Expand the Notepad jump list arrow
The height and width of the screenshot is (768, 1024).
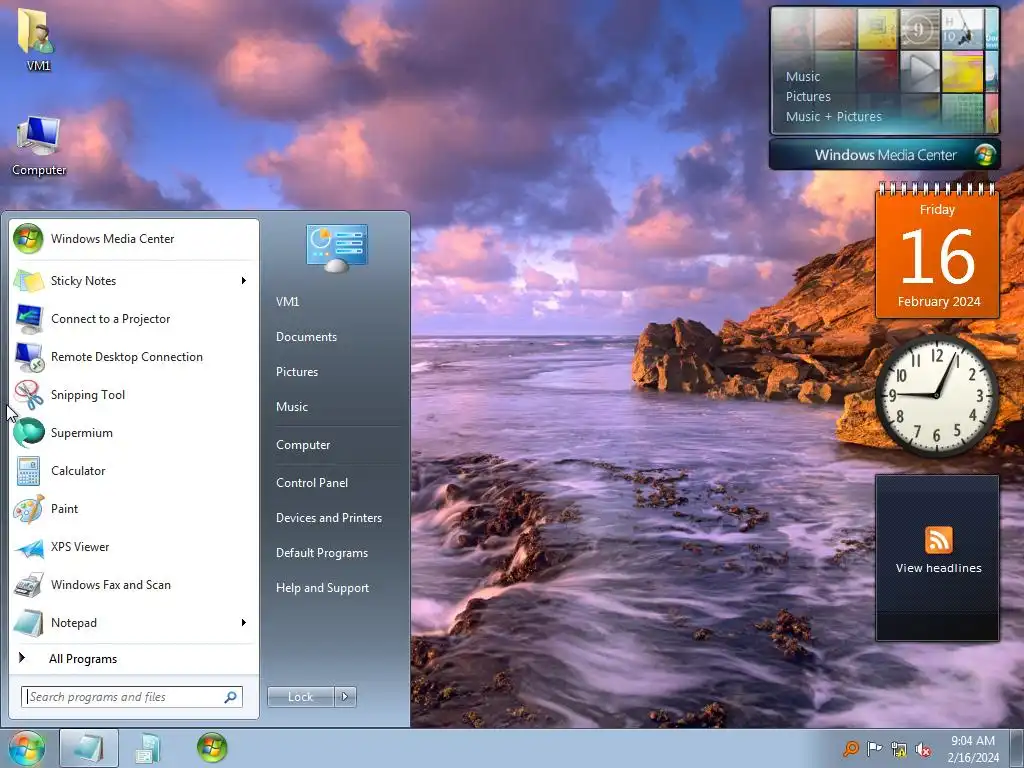coord(244,622)
